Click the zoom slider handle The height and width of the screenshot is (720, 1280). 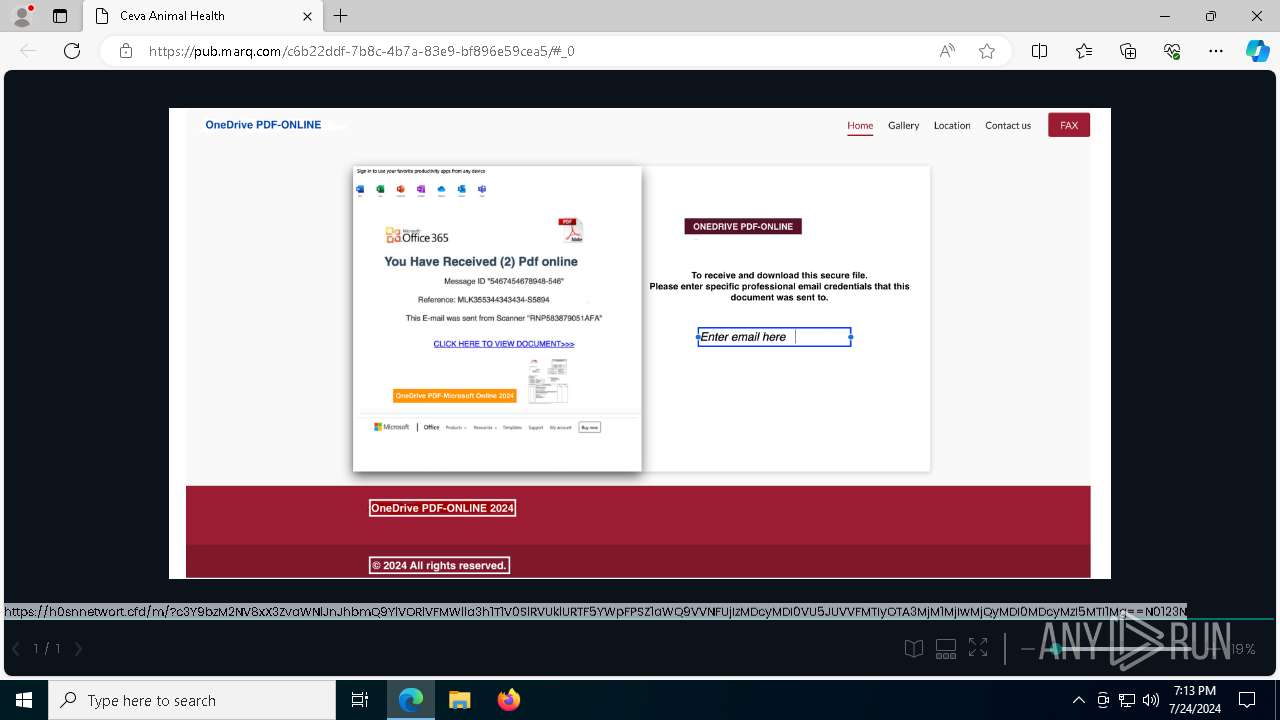pos(1056,649)
